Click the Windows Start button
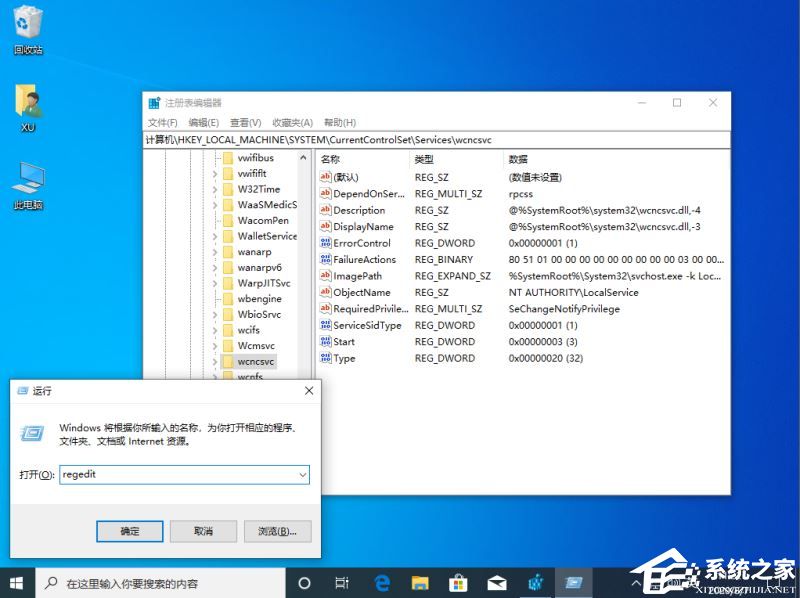 [17, 583]
